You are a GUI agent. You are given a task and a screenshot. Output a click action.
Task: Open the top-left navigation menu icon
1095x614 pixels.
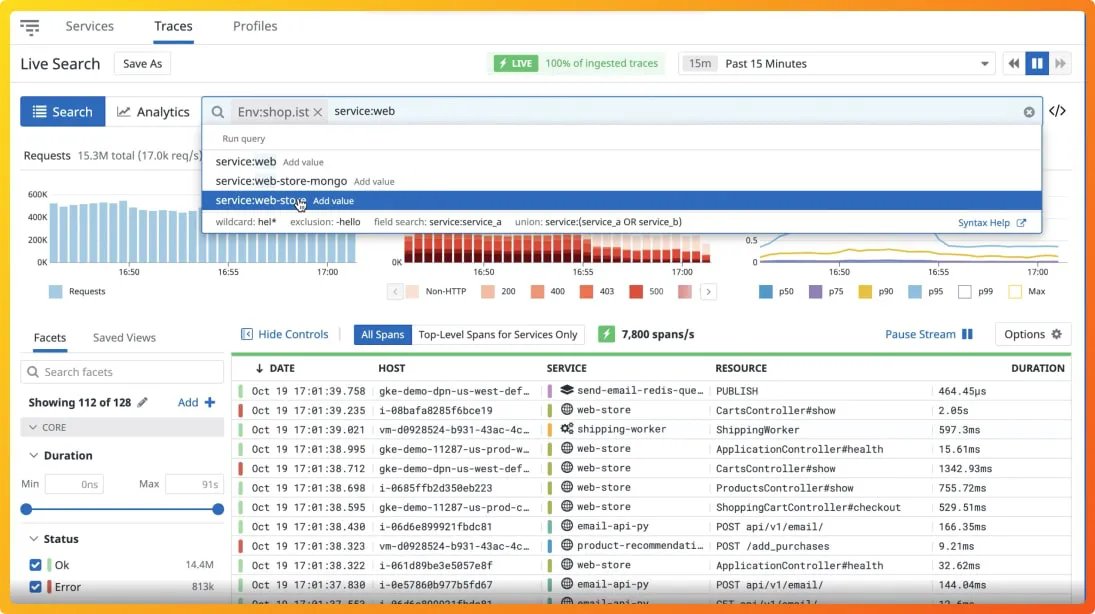30,27
